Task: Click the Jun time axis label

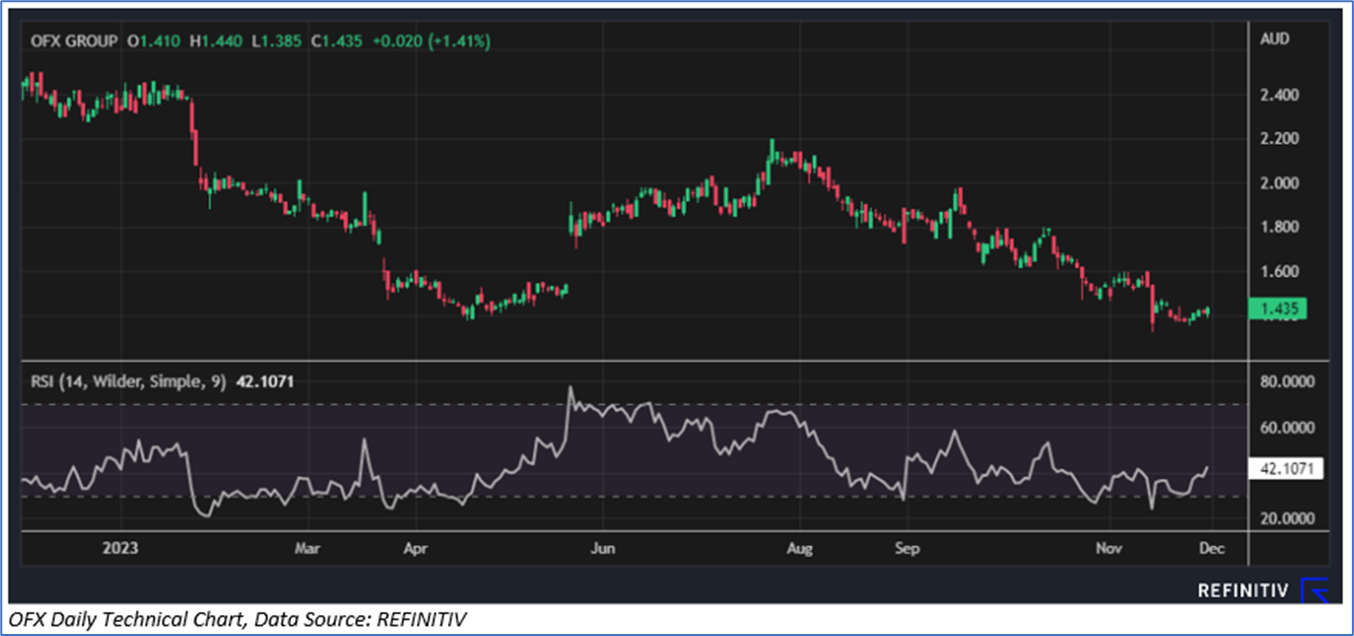Action: tap(604, 548)
